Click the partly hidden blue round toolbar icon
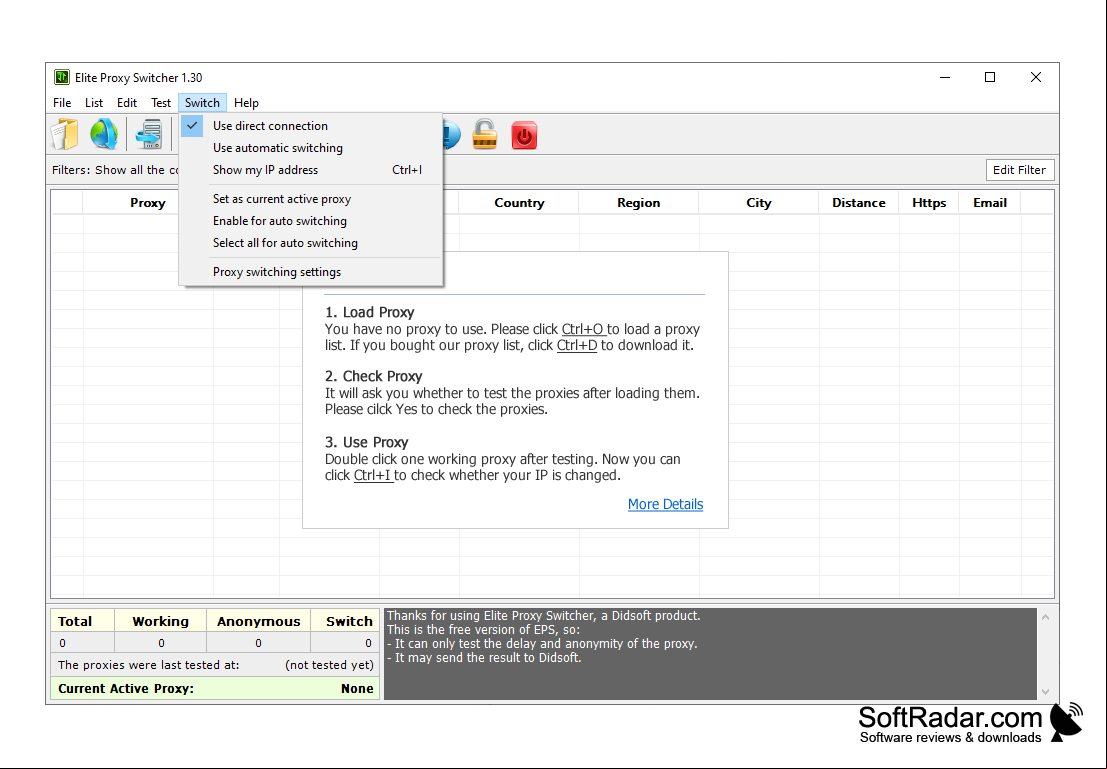1107x769 pixels. [452, 134]
